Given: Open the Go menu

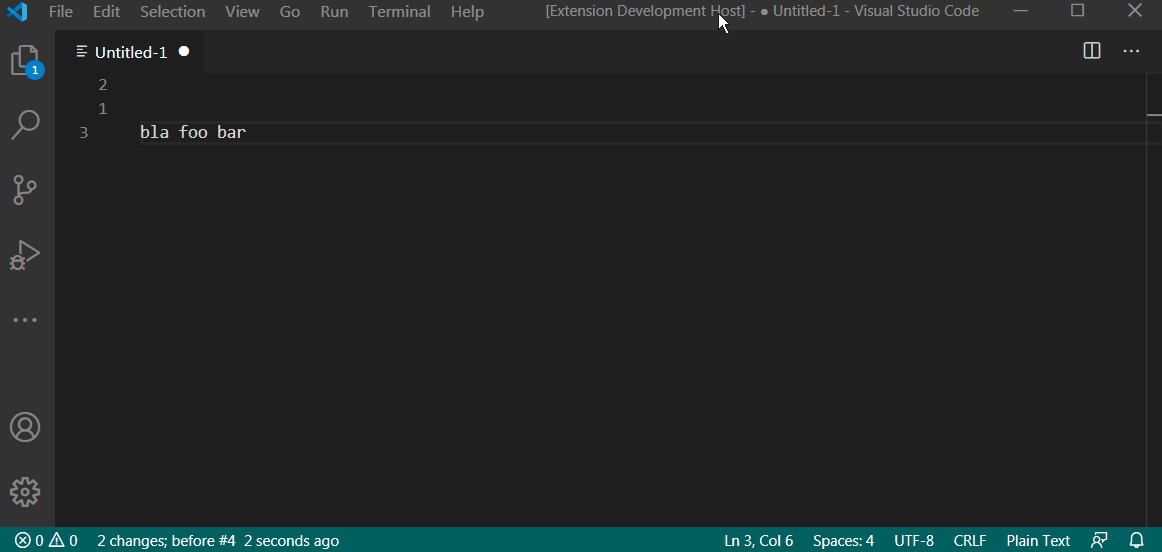Looking at the screenshot, I should 290,12.
